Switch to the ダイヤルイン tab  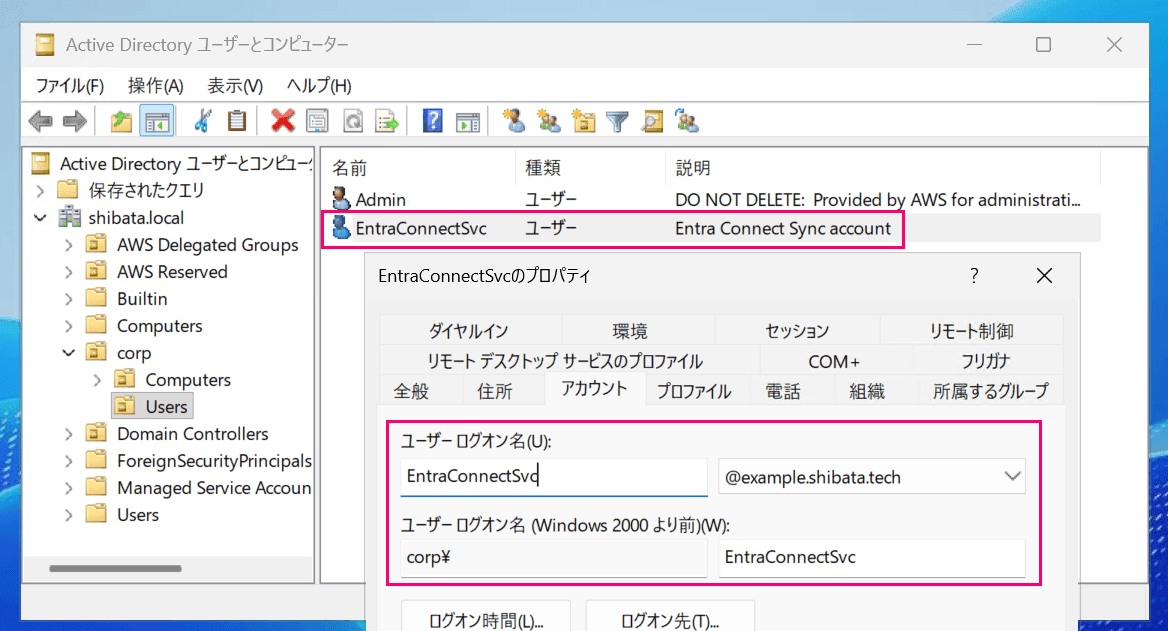[469, 331]
